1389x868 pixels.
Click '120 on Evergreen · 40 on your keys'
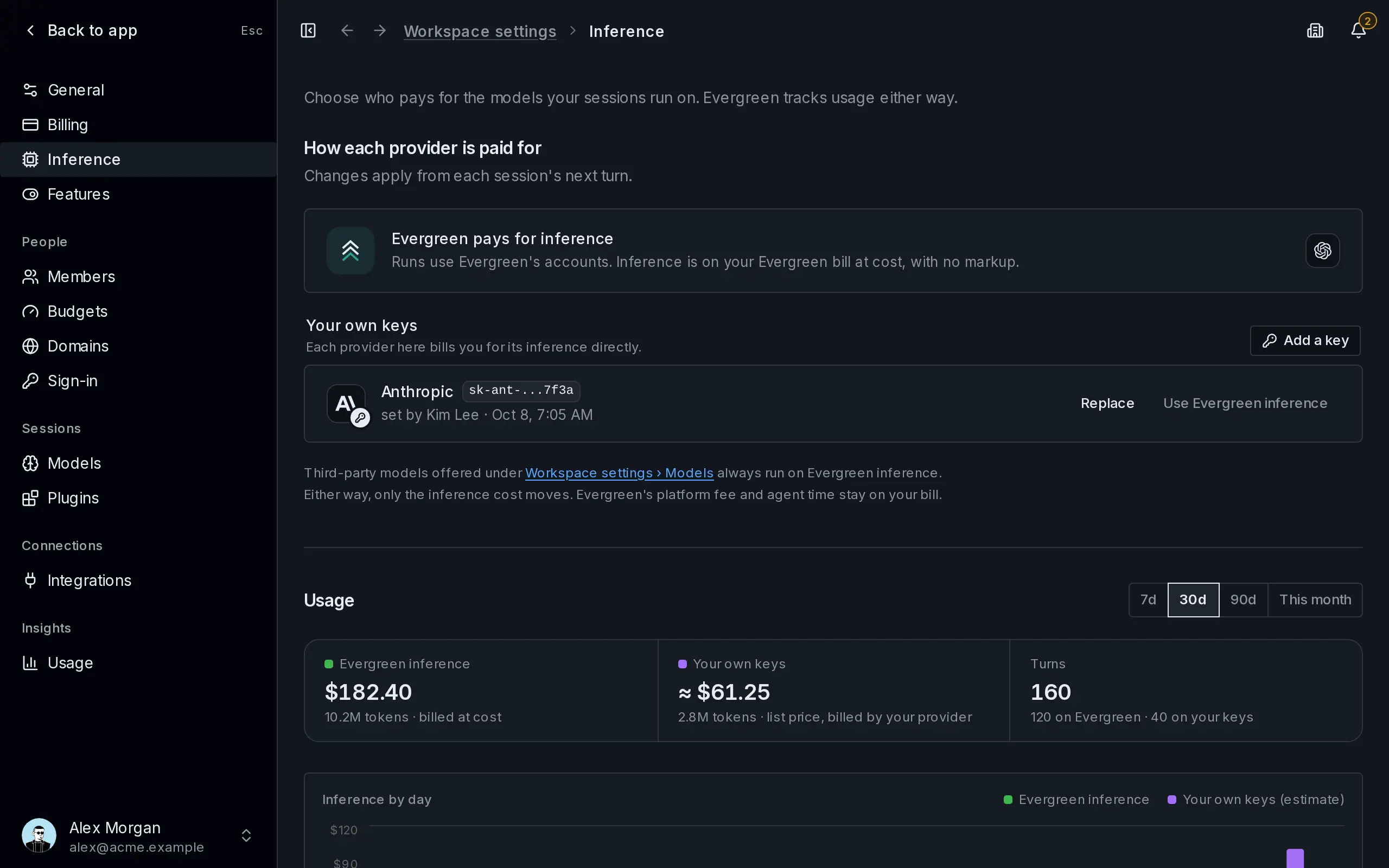1142,717
